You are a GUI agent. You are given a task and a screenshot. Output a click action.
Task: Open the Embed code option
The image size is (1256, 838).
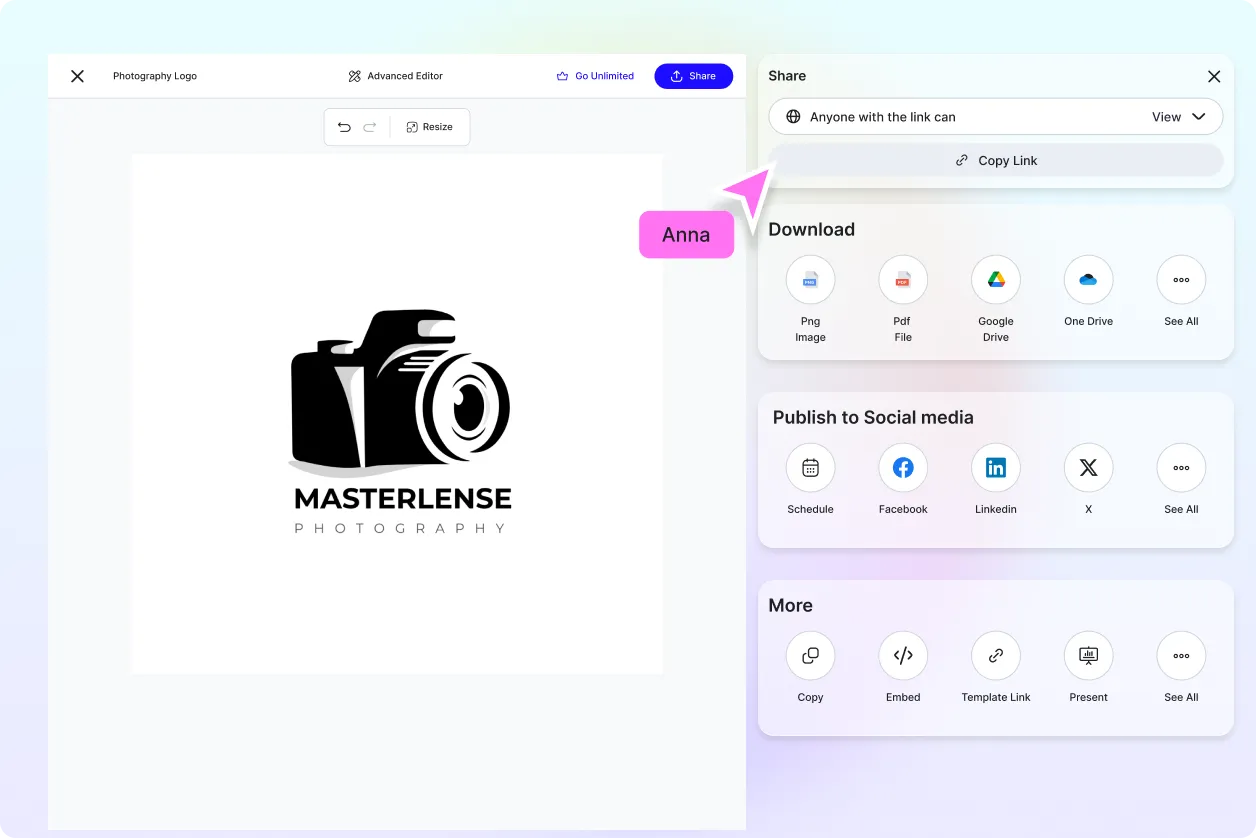903,656
